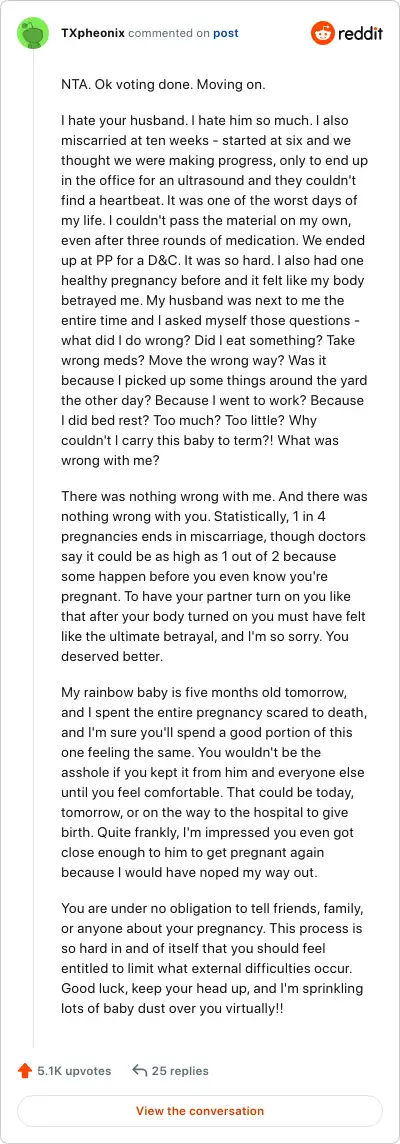Click the "View the conversation" button

point(200,1111)
